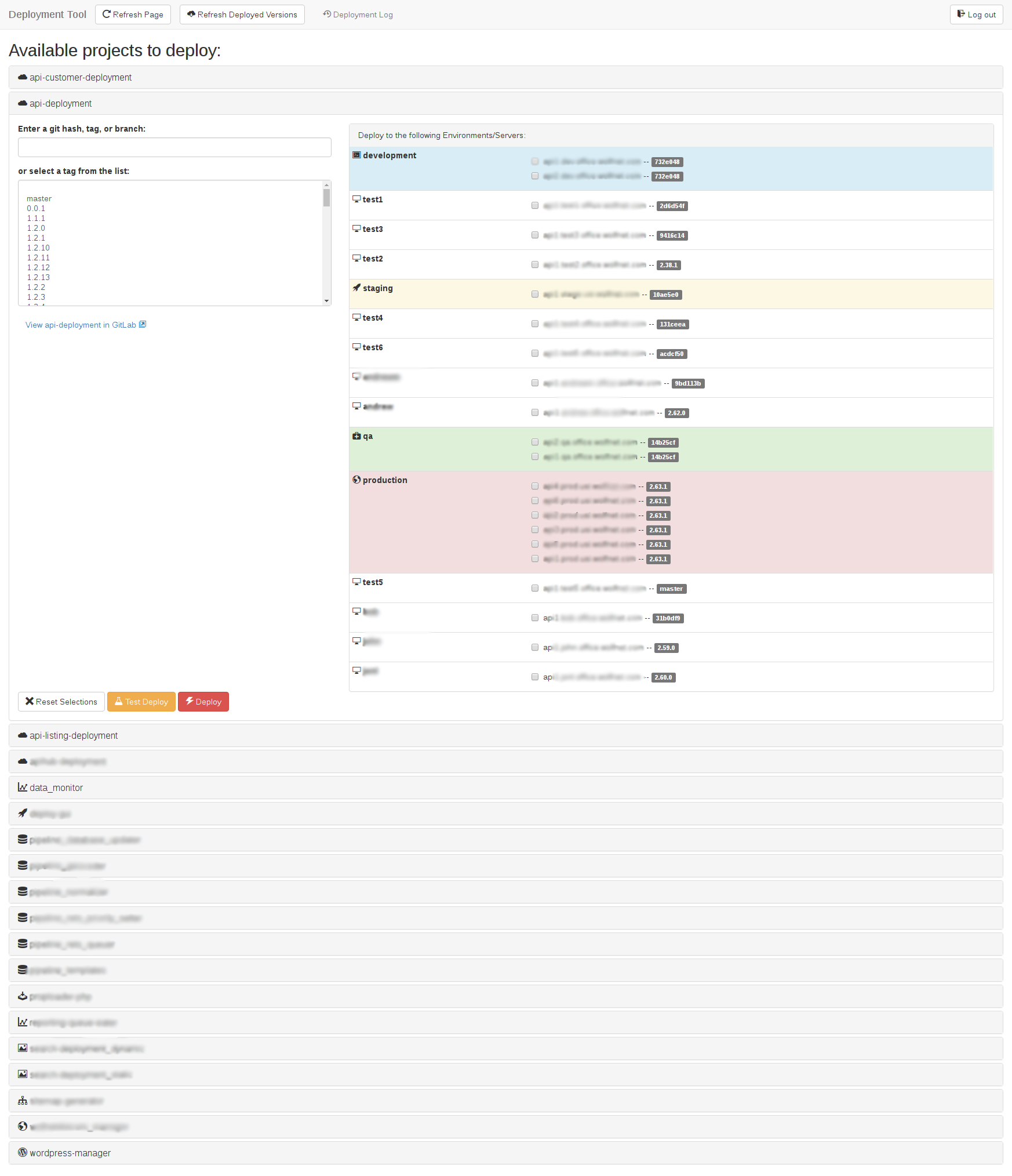Viewport: 1012px width, 1176px height.
Task: Click the tag list scroll down arrow
Action: [x=326, y=301]
